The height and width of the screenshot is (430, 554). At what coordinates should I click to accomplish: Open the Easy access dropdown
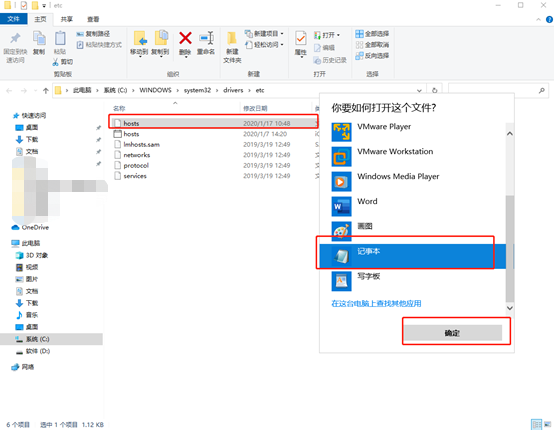(265, 45)
